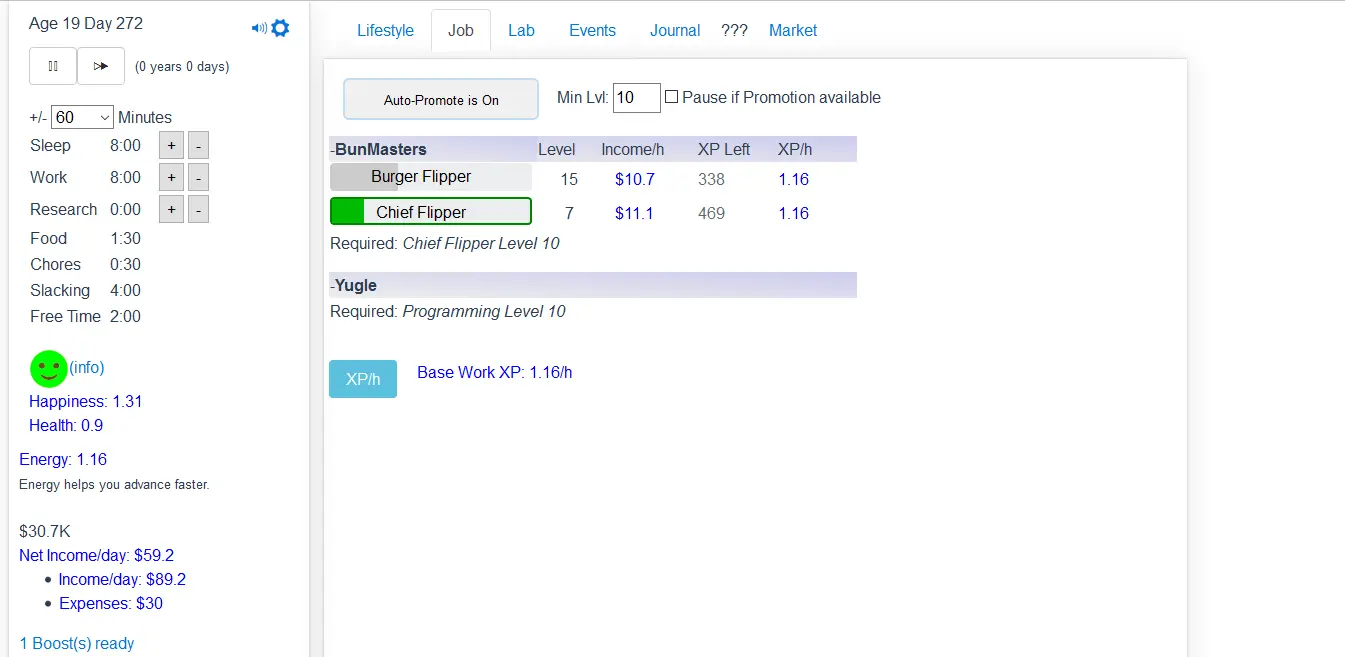1345x657 pixels.
Task: Go to the Events tab
Action: point(592,30)
